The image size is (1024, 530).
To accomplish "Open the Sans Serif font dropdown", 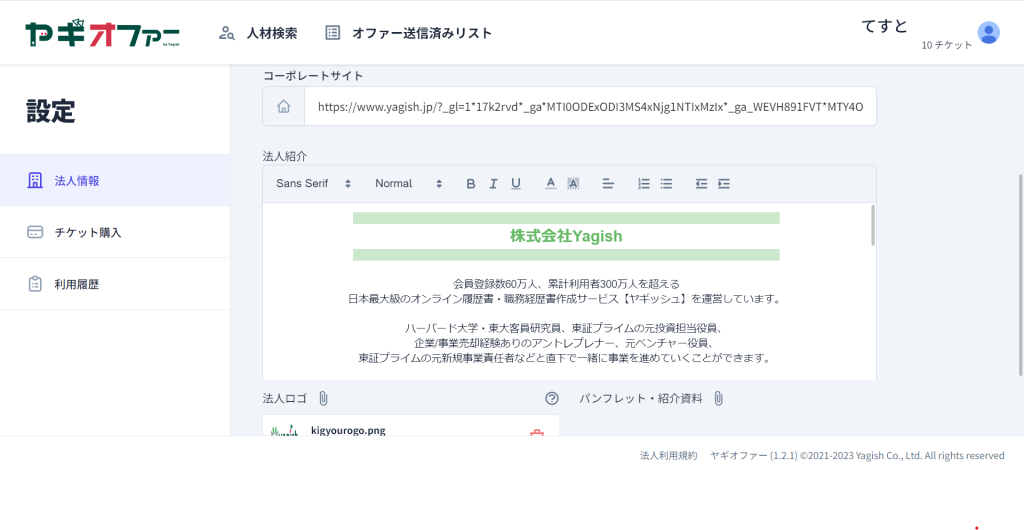I will coord(313,183).
